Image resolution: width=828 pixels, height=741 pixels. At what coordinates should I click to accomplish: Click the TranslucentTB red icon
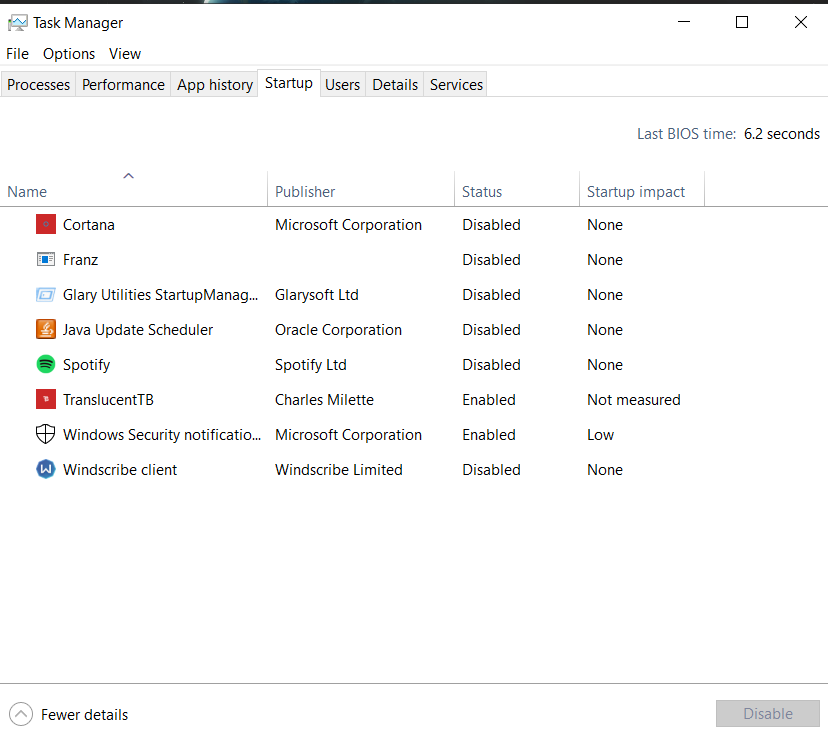46,399
